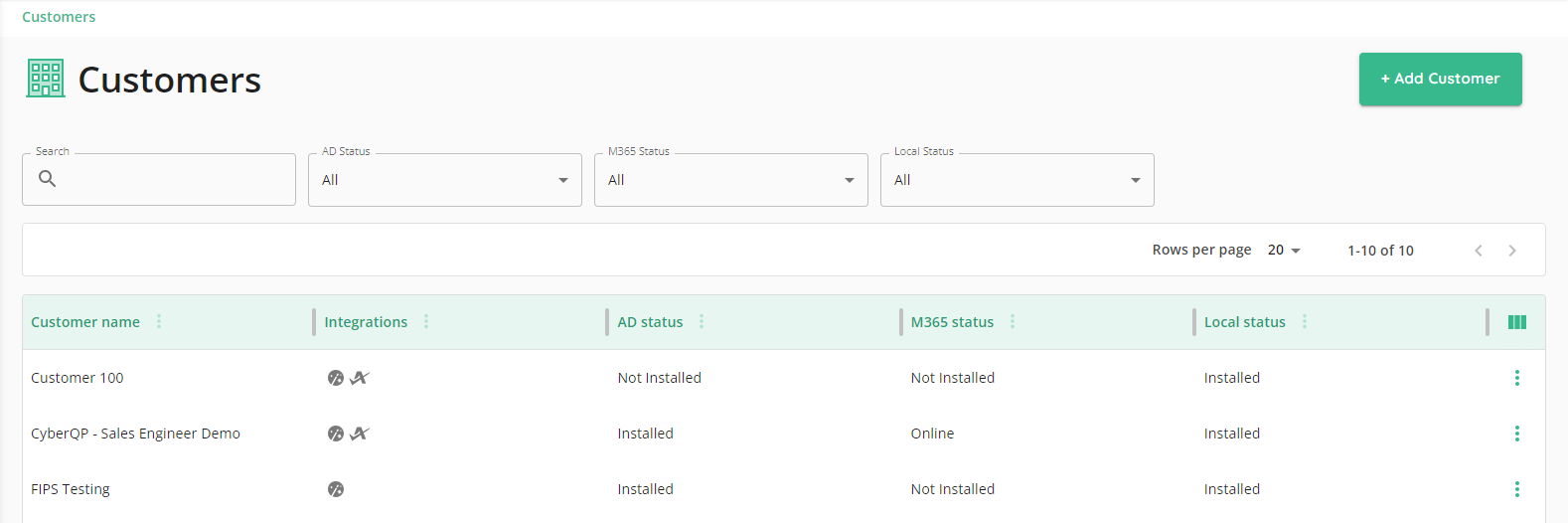Change rows per page value of 20
This screenshot has height=523, width=1568.
1284,251
